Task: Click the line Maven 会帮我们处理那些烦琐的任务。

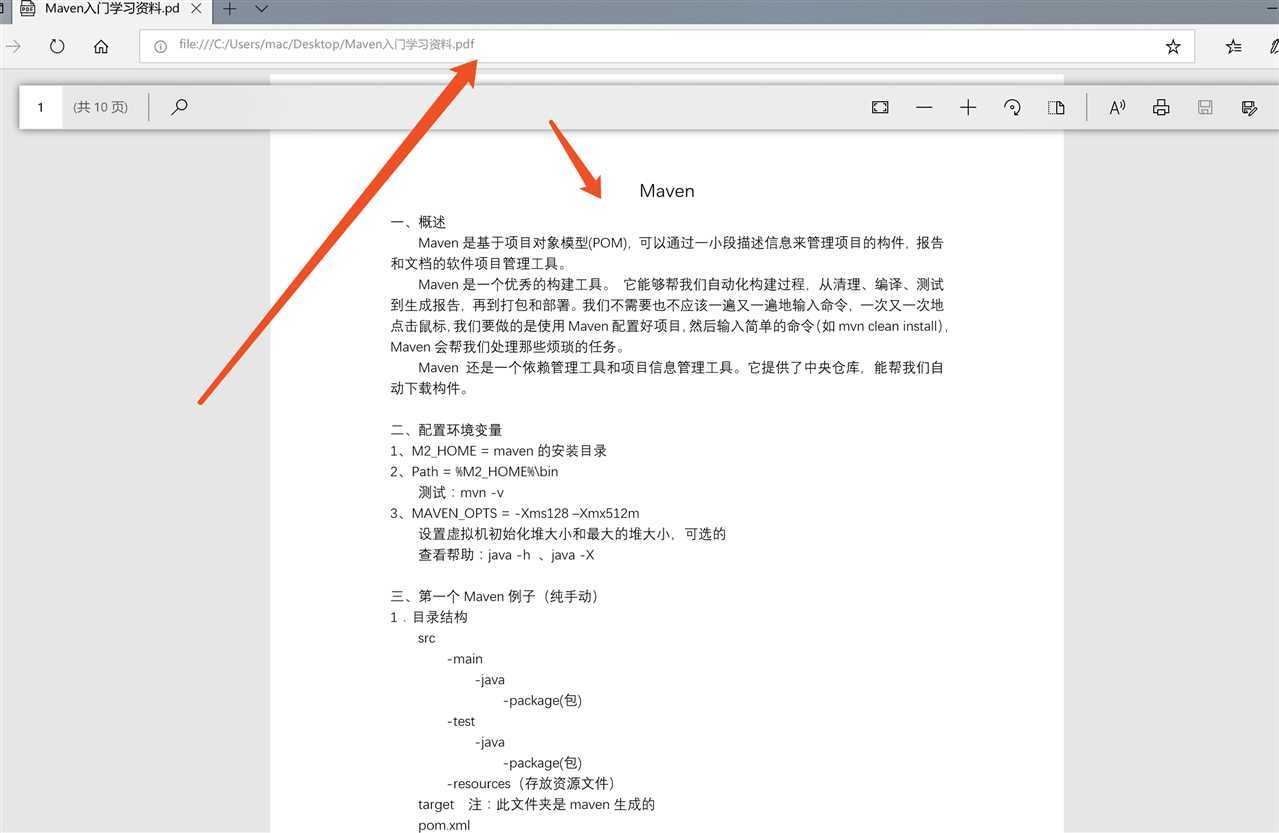Action: [507, 347]
